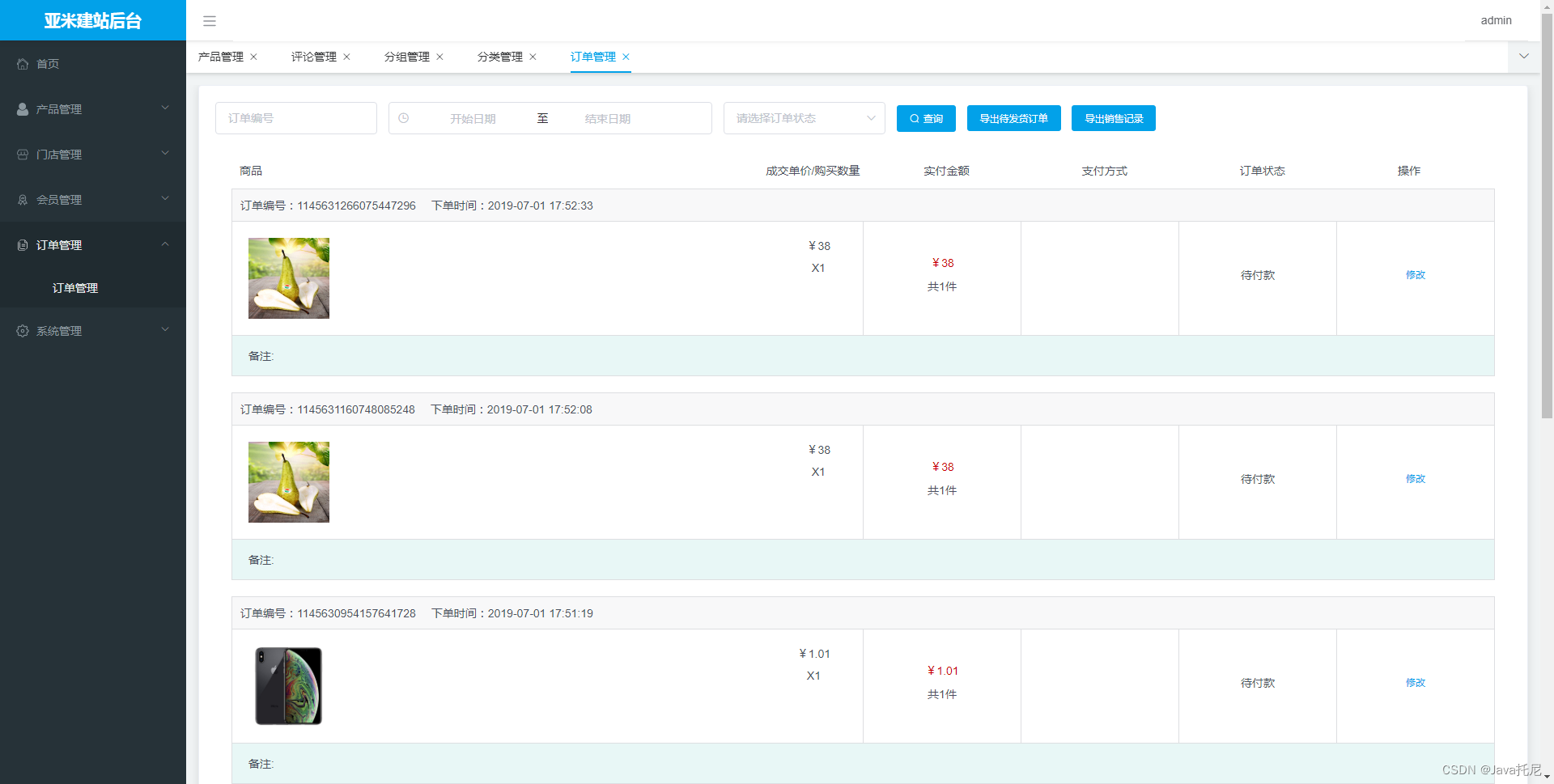Click order timestamp 2019-07-01 17:52:08

[540, 409]
